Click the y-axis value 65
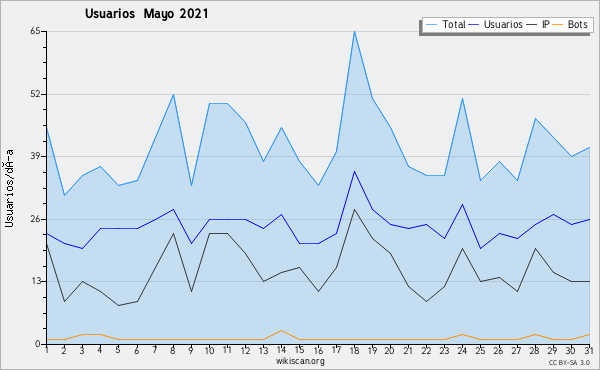The width and height of the screenshot is (600, 370). (x=35, y=31)
